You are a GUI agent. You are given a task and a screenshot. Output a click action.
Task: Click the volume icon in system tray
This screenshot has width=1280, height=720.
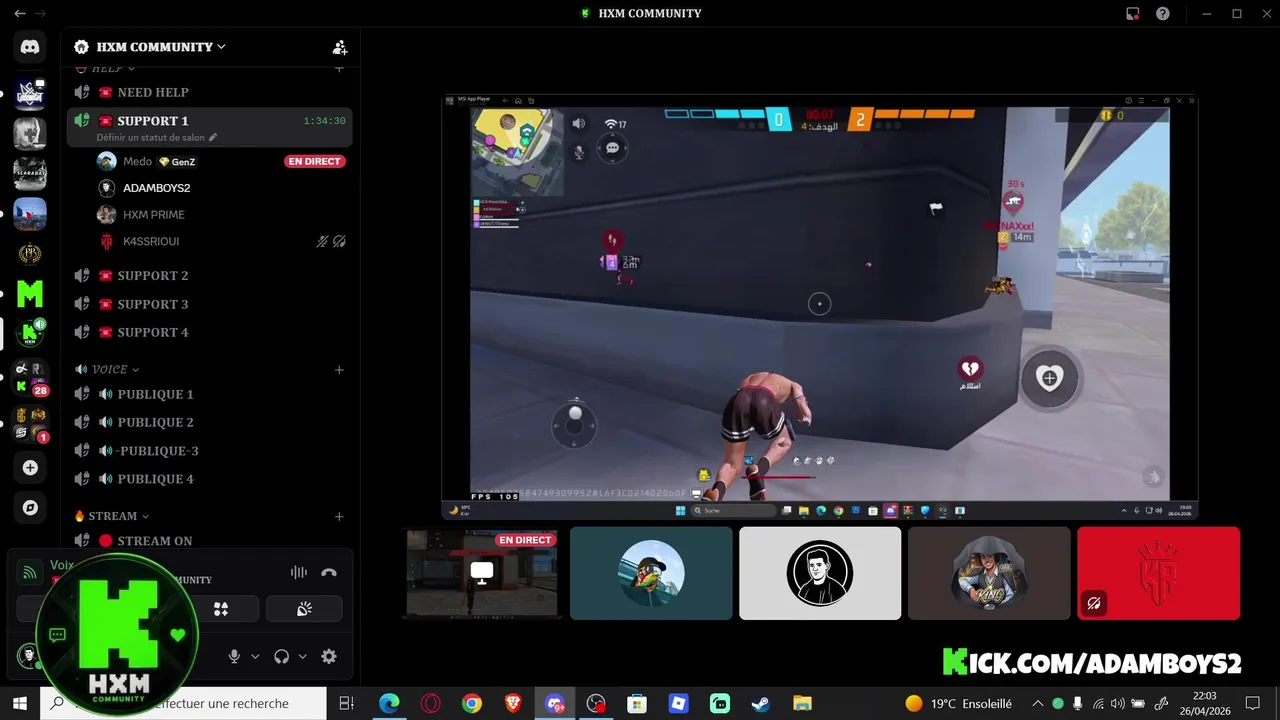(1118, 704)
